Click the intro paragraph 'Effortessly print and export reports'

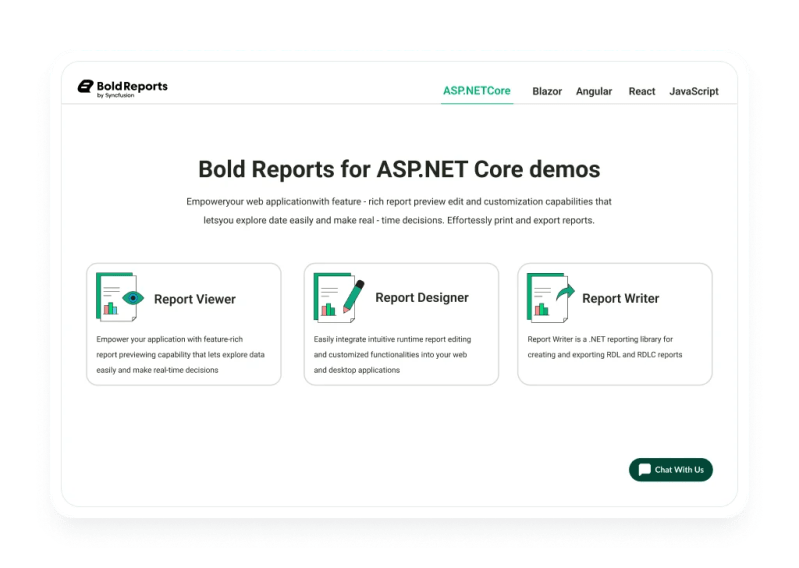(x=521, y=221)
